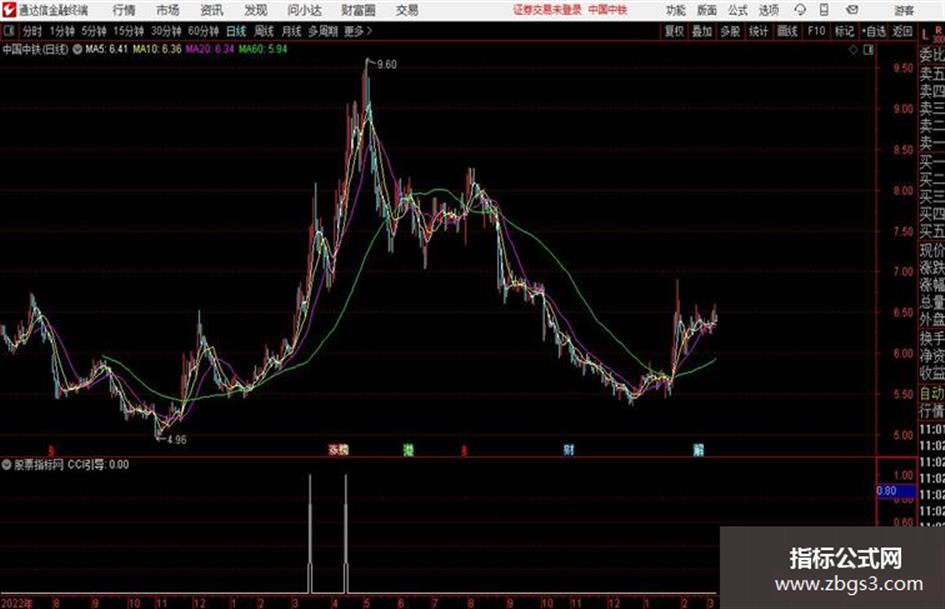Screen dimensions: 945x609
Task: Click the 游客 user label
Action: click(x=903, y=10)
